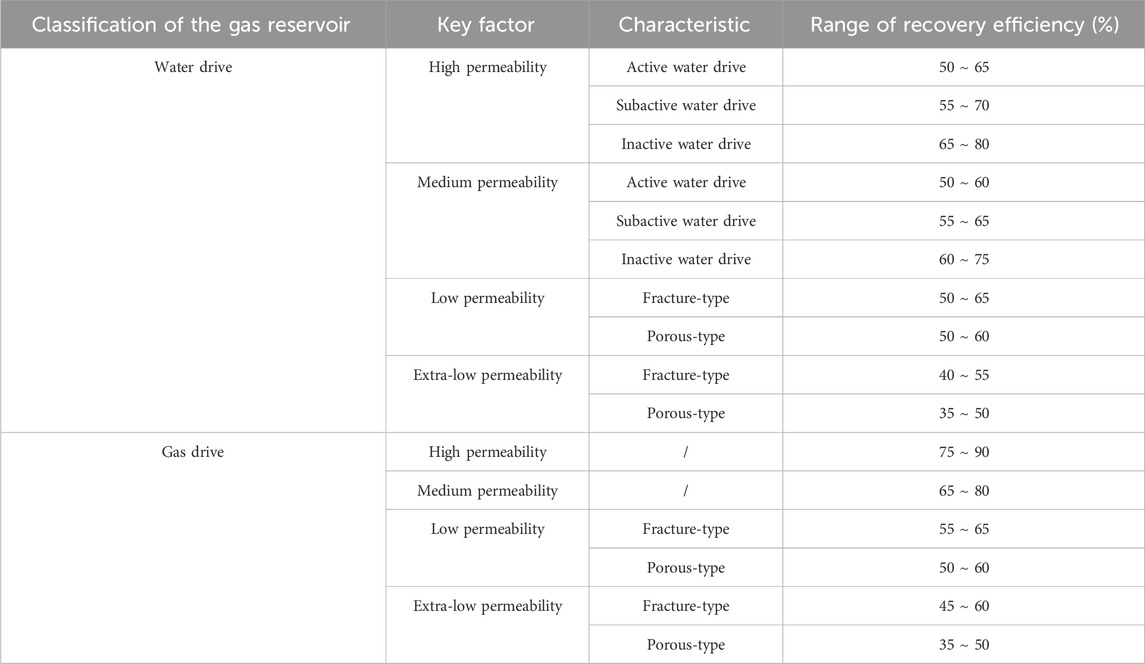
Task: Click 'Subactive water drive' under High permeability
Action: [686, 105]
